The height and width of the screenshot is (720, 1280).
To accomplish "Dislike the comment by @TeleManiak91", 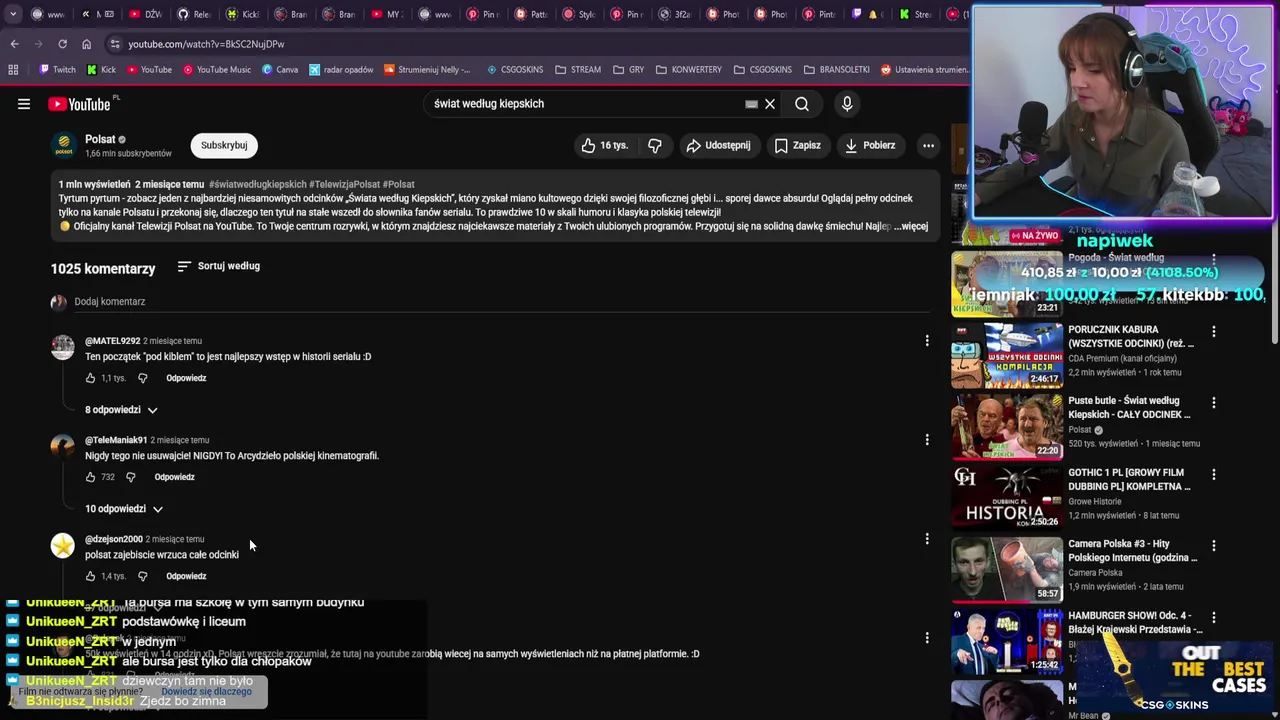I will pyautogui.click(x=130, y=477).
